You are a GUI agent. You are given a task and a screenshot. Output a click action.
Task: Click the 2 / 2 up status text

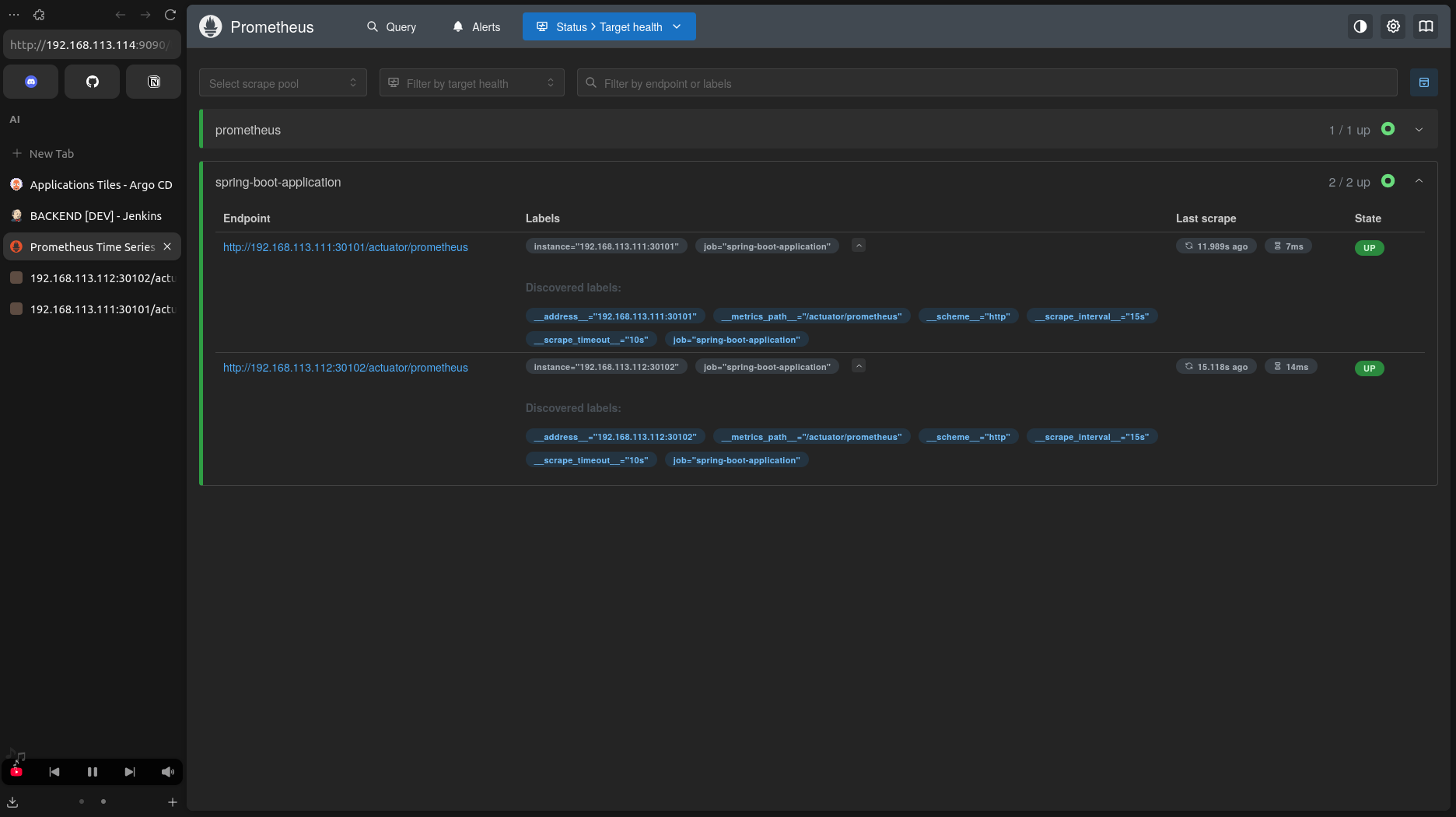[1349, 182]
